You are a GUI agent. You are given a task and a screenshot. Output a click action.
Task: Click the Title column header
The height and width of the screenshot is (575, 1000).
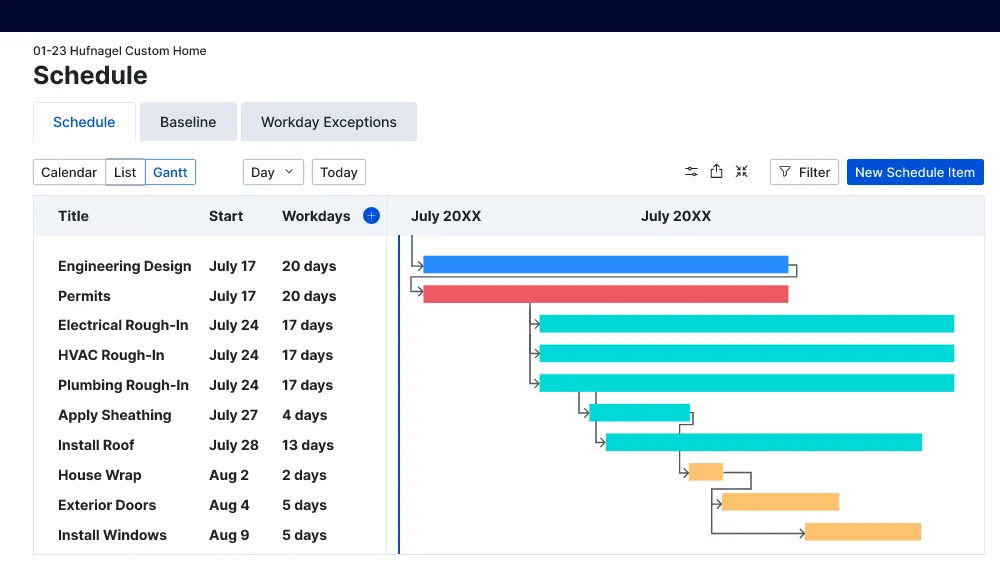73,216
